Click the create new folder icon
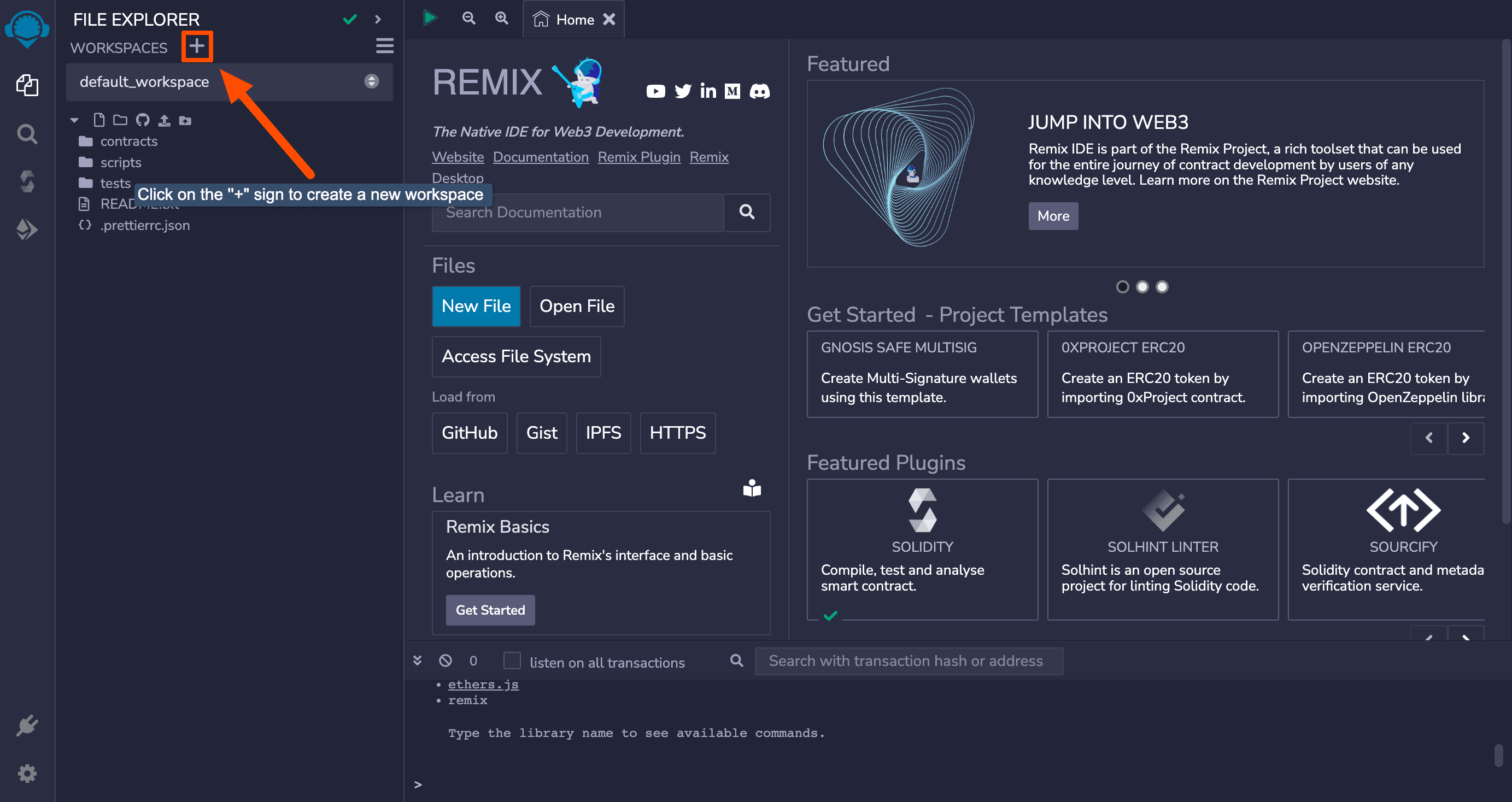 click(x=120, y=120)
